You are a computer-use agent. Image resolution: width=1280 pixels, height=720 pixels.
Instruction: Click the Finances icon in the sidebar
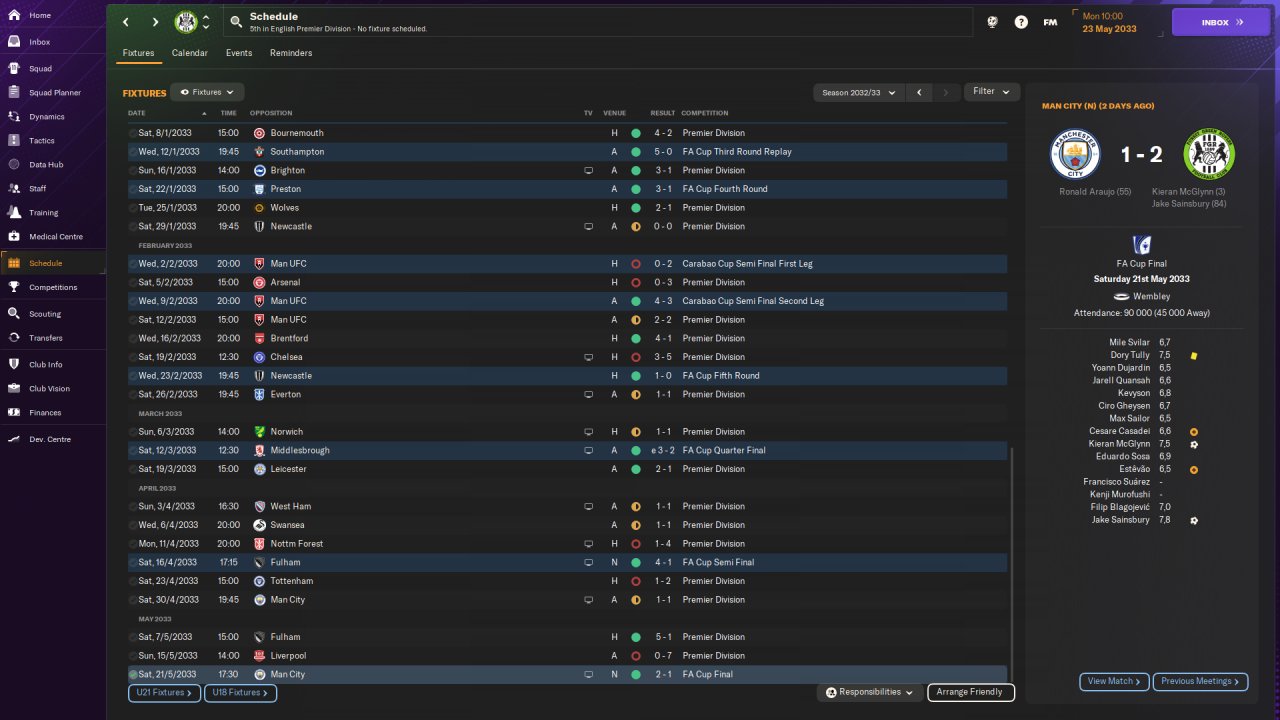[x=14, y=412]
